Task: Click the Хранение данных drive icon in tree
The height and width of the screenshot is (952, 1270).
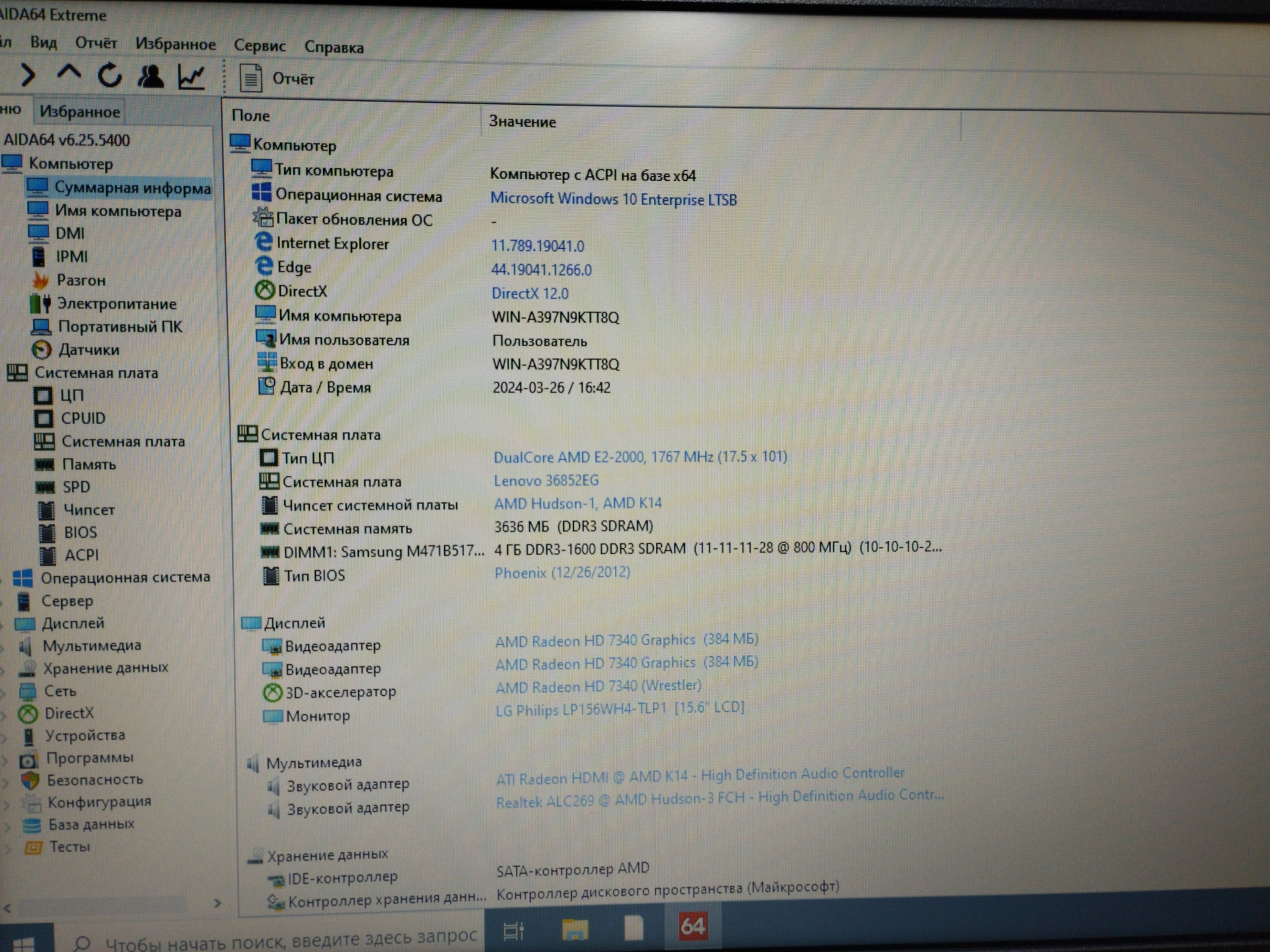Action: (x=27, y=669)
